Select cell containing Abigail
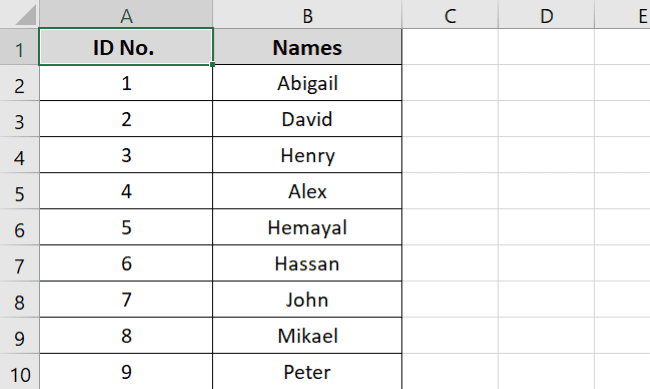Screen dimensions: 650x389 coord(307,83)
